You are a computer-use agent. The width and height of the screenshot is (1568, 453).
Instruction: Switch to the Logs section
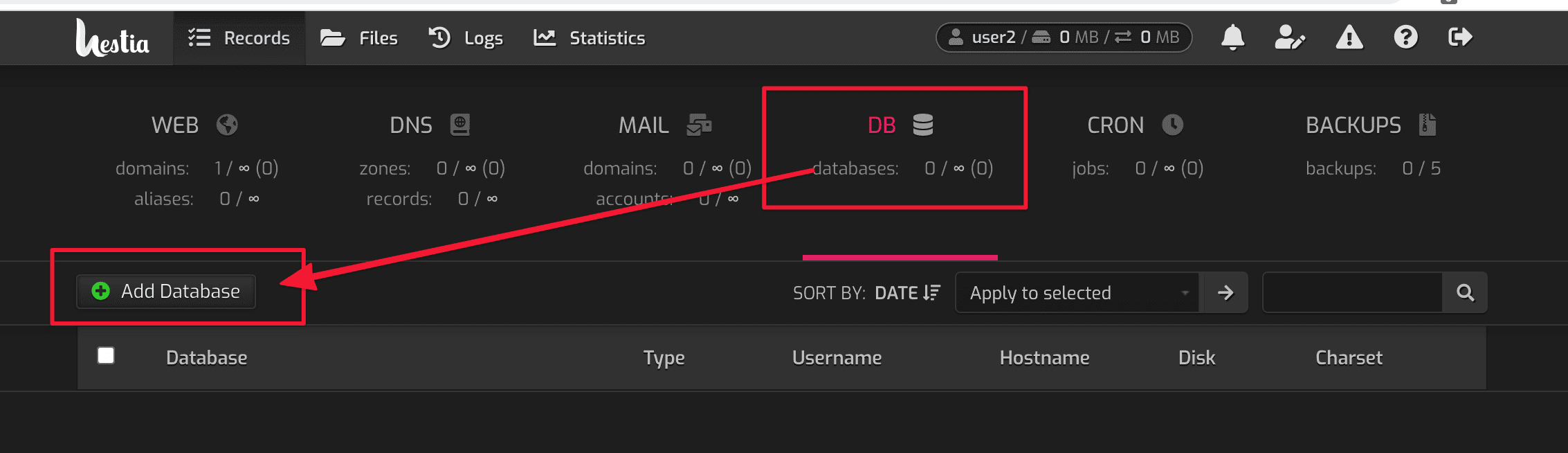click(466, 38)
